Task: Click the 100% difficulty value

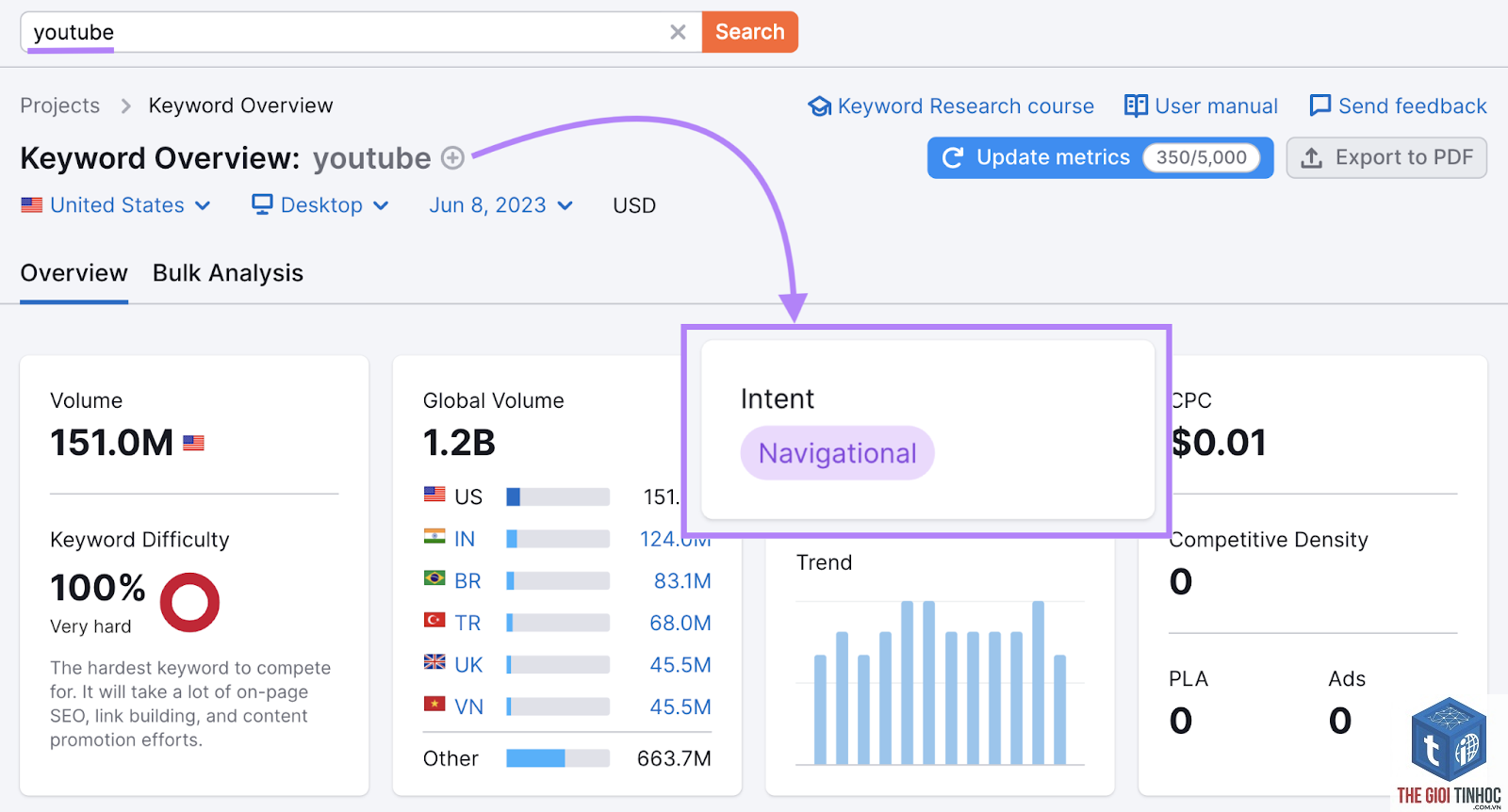Action: (x=98, y=588)
